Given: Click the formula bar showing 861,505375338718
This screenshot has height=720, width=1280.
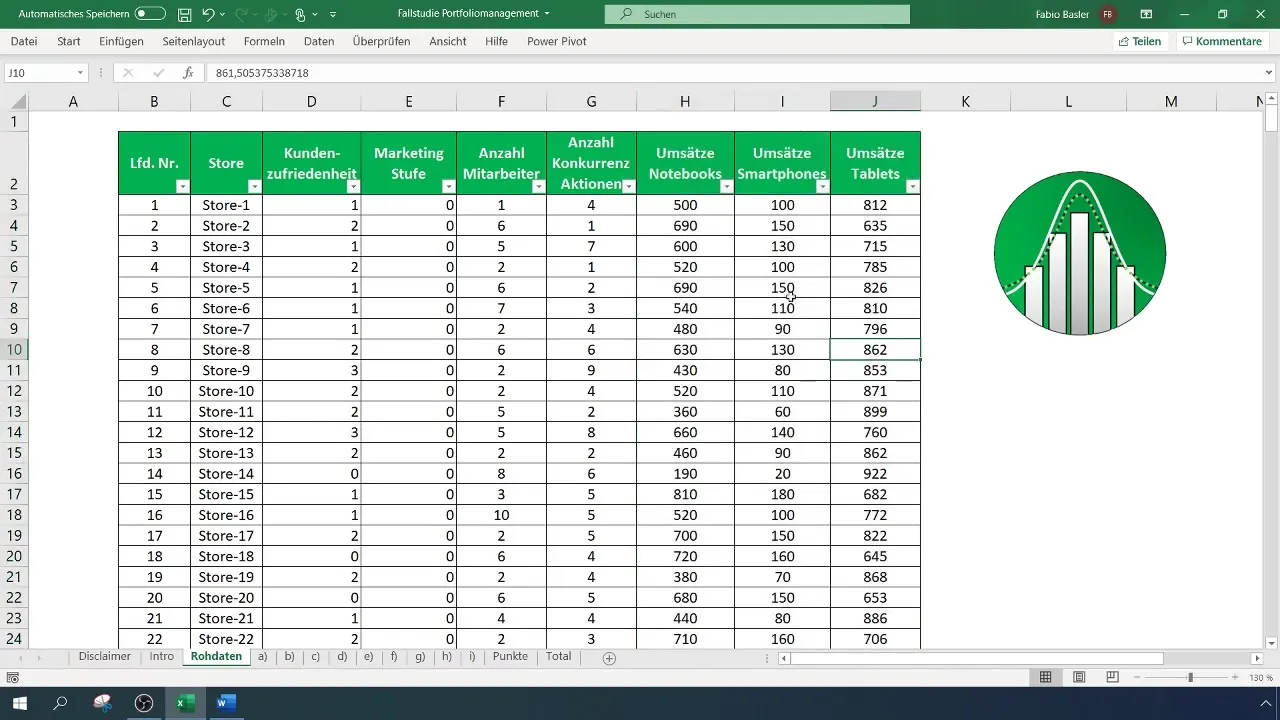Looking at the screenshot, I should point(735,73).
